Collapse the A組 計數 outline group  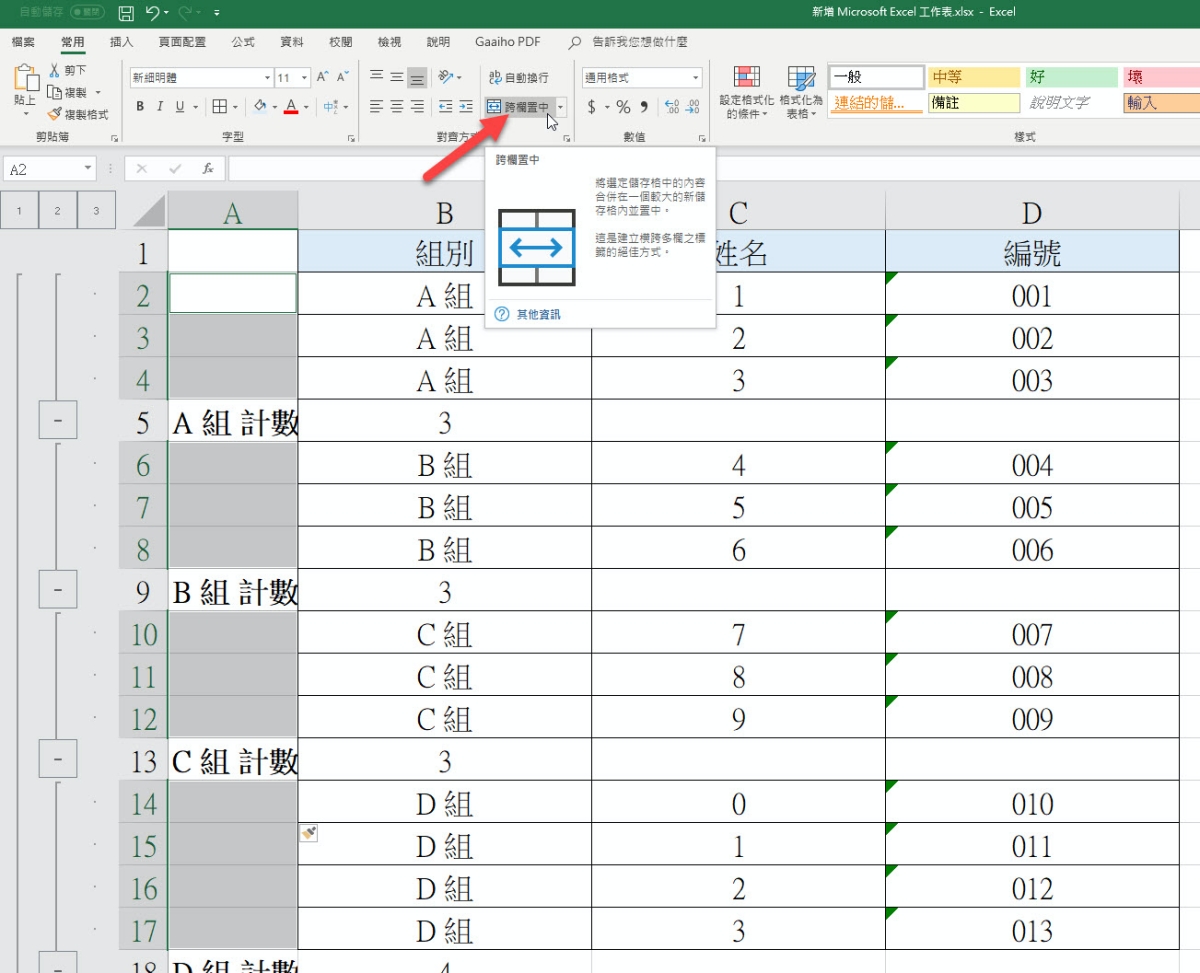pyautogui.click(x=58, y=422)
